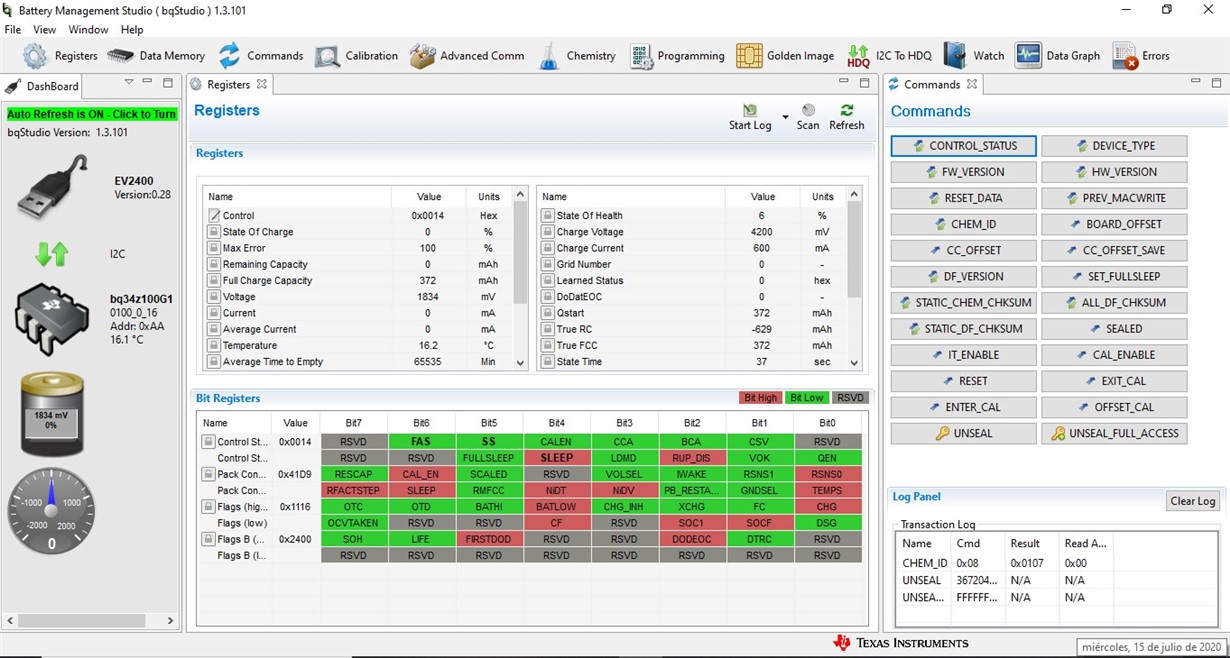Image resolution: width=1230 pixels, height=658 pixels.
Task: Open the Watch tool
Action: (x=974, y=56)
